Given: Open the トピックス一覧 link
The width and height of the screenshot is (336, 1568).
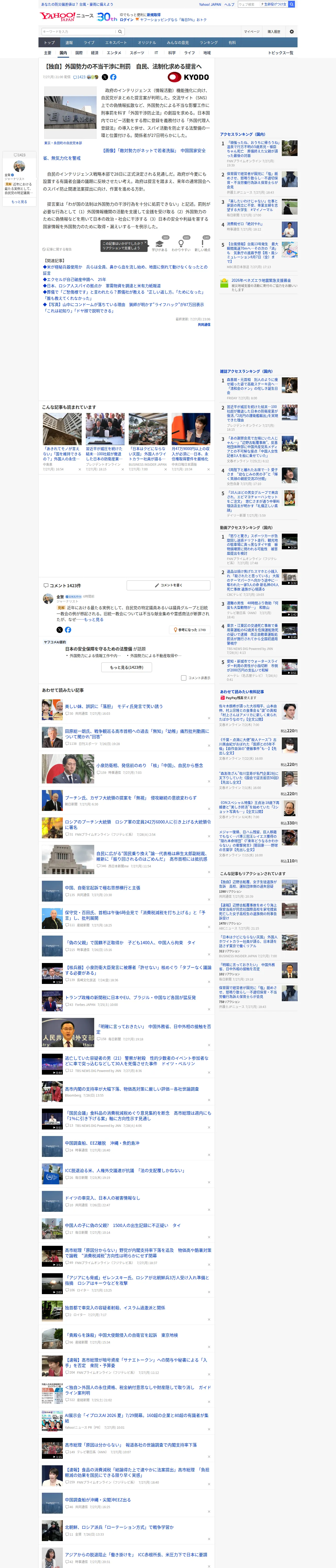Looking at the screenshot, I should pos(281,53).
